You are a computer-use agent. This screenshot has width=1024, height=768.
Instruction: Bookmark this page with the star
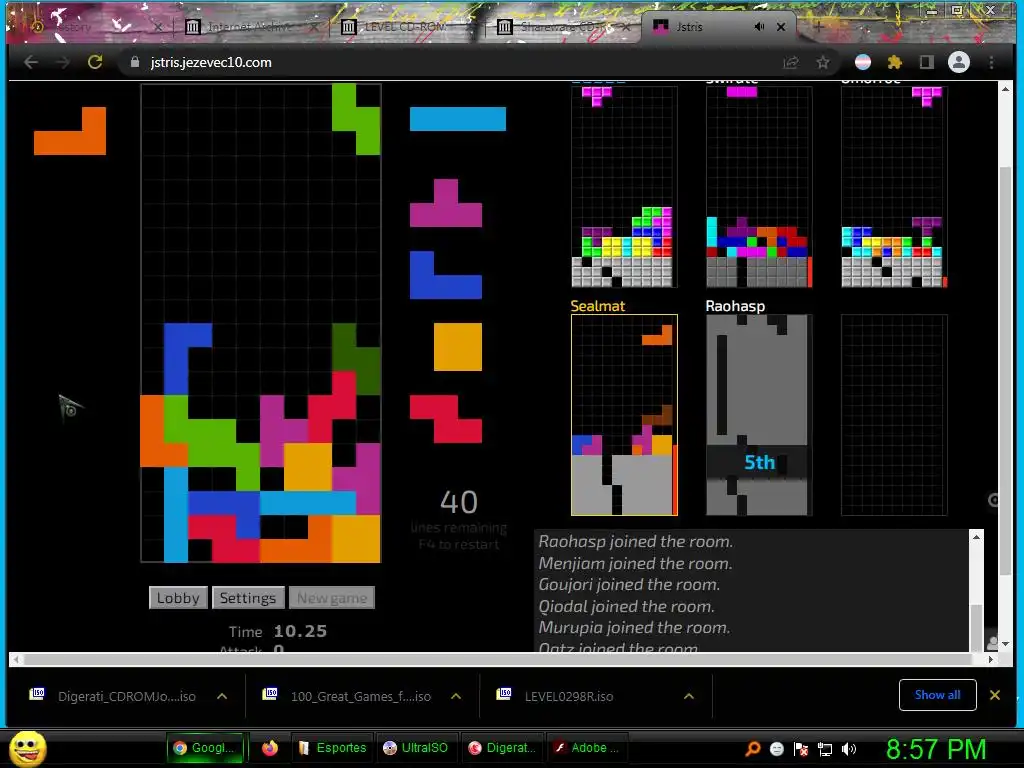823,62
